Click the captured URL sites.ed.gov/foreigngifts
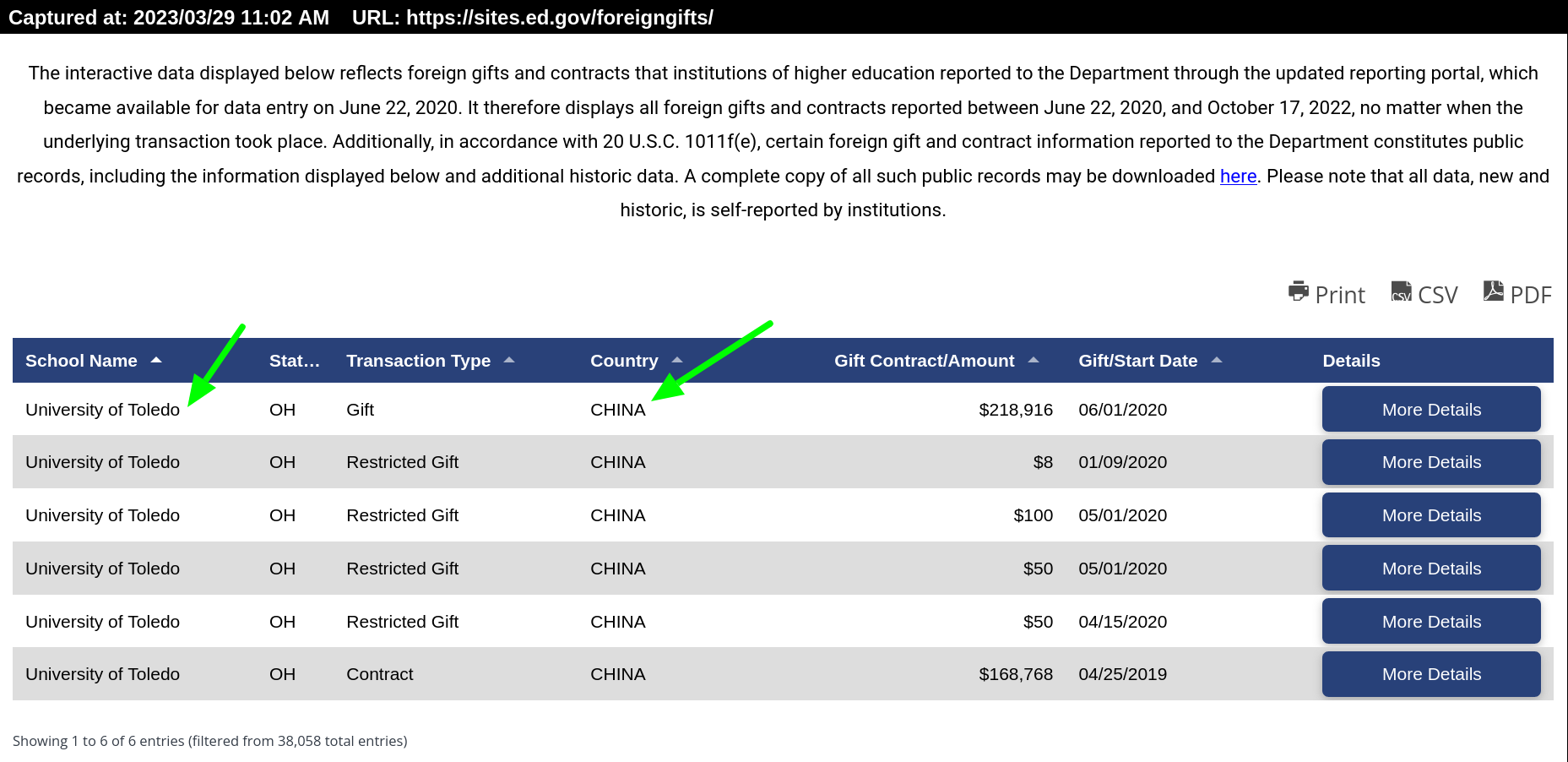Screen dimensions: 1568x762 tap(560, 17)
